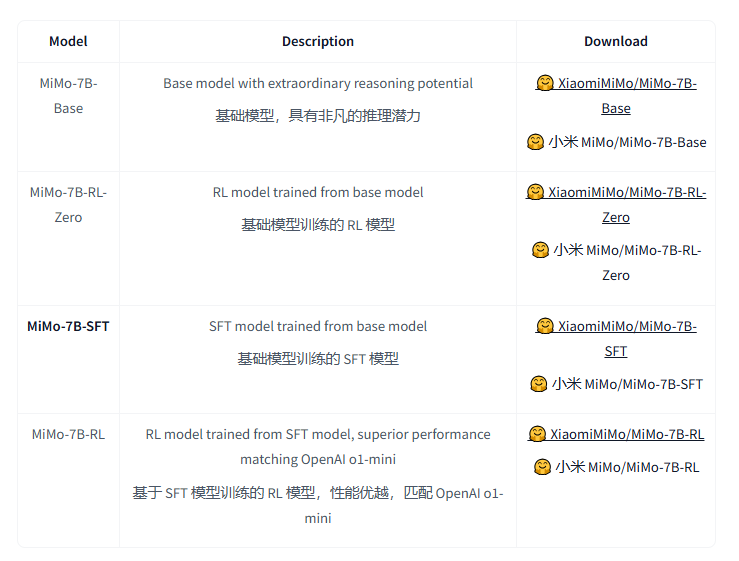Viewport: 739px width, 561px height.
Task: Click 'SFT model trained from base model' description
Action: tap(318, 326)
